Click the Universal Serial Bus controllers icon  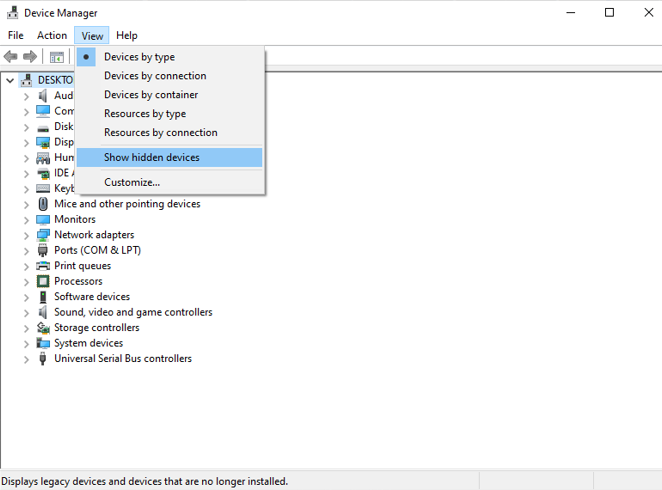tap(43, 359)
